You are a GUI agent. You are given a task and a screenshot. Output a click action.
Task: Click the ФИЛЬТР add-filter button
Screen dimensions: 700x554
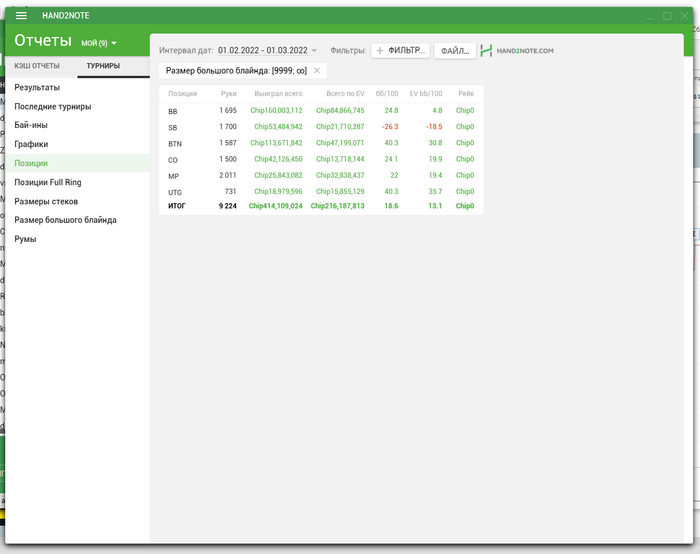[x=400, y=50]
